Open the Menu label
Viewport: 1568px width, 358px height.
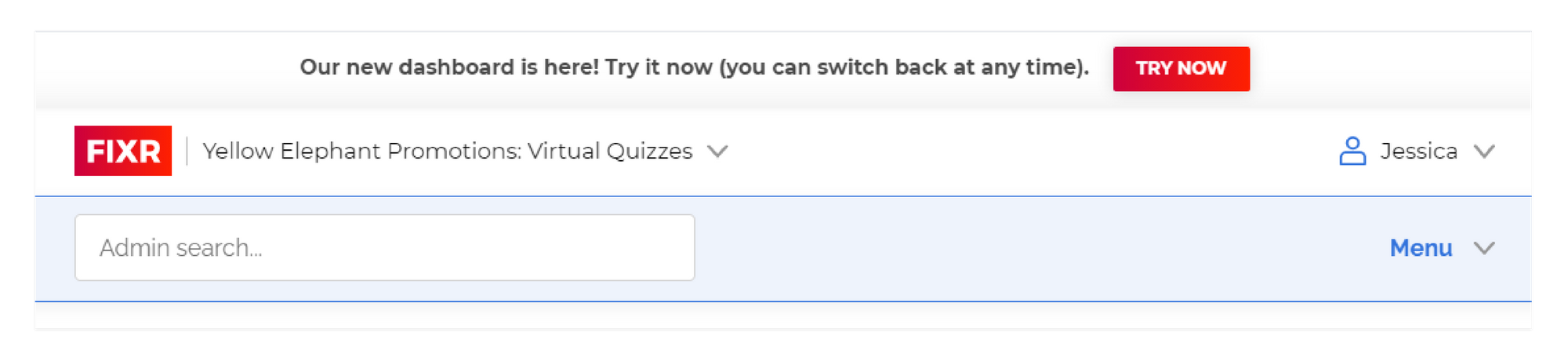1421,248
